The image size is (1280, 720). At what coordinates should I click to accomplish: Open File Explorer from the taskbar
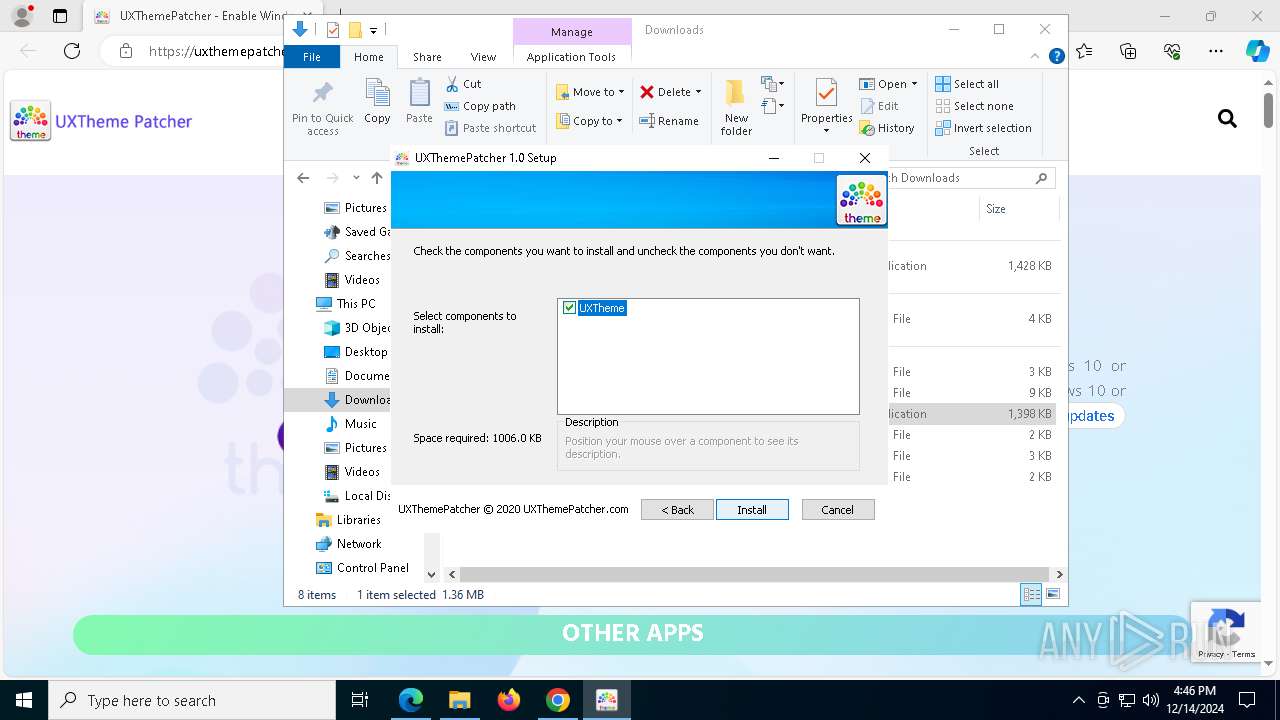tap(459, 700)
